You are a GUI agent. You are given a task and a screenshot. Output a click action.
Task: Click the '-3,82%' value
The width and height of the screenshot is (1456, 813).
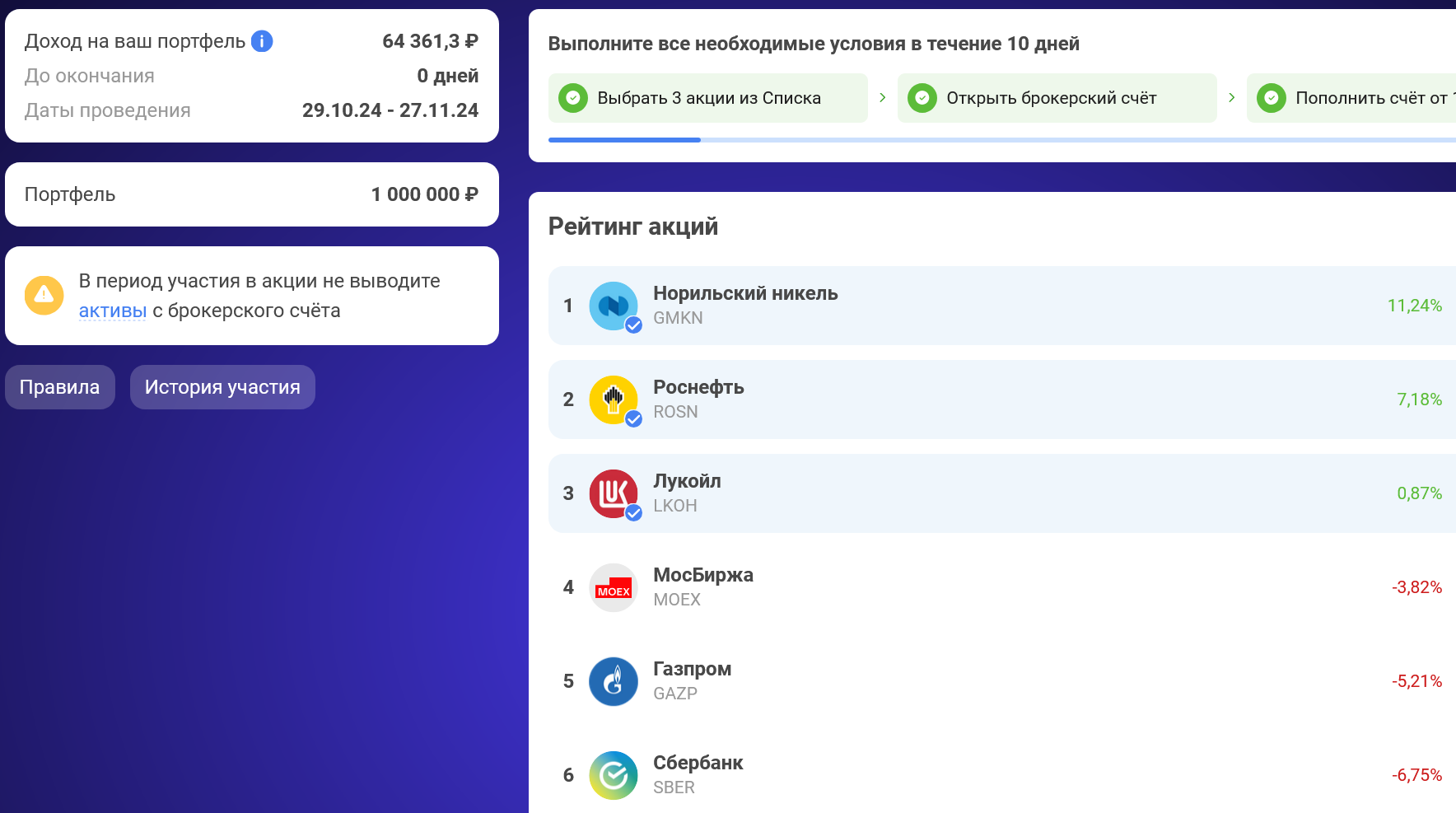coord(1417,587)
